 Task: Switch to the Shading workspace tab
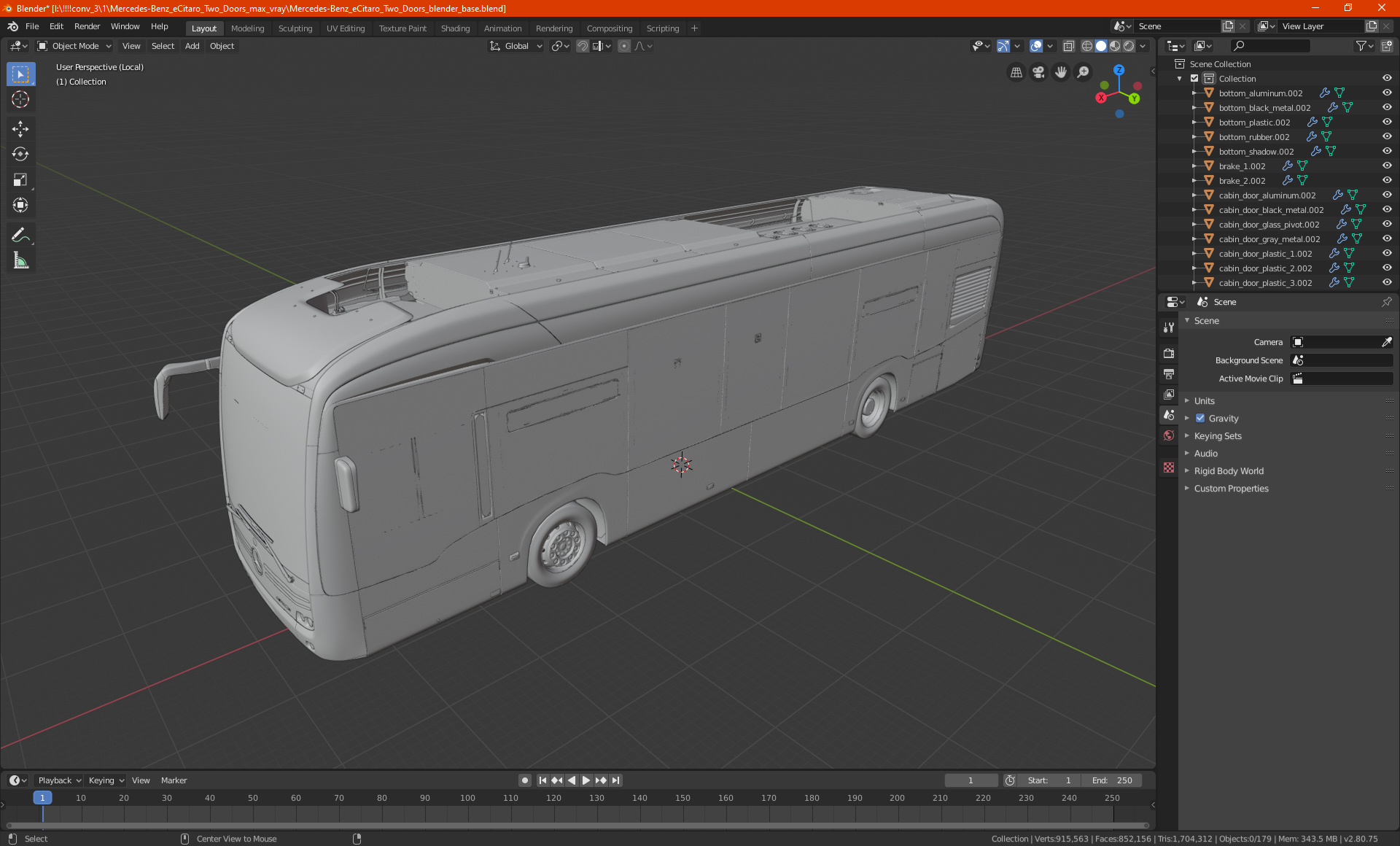[455, 28]
